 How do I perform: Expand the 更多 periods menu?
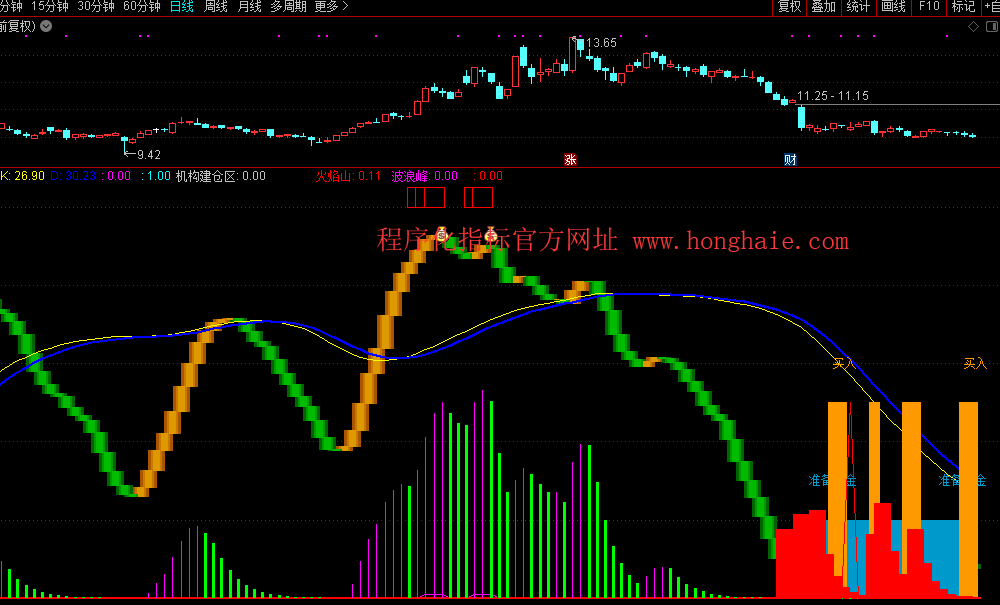click(x=331, y=7)
